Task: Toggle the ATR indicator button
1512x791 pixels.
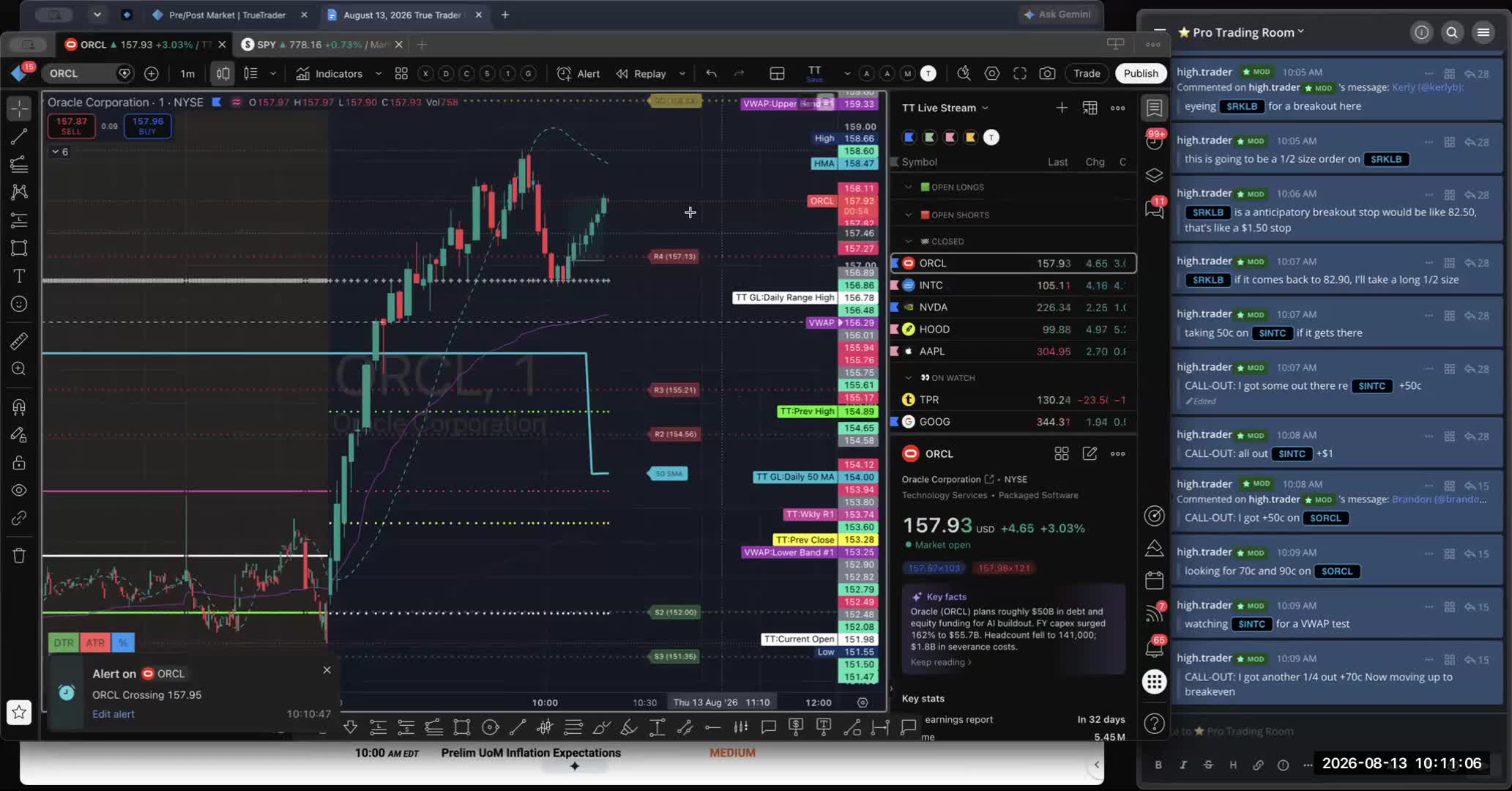Action: point(95,643)
